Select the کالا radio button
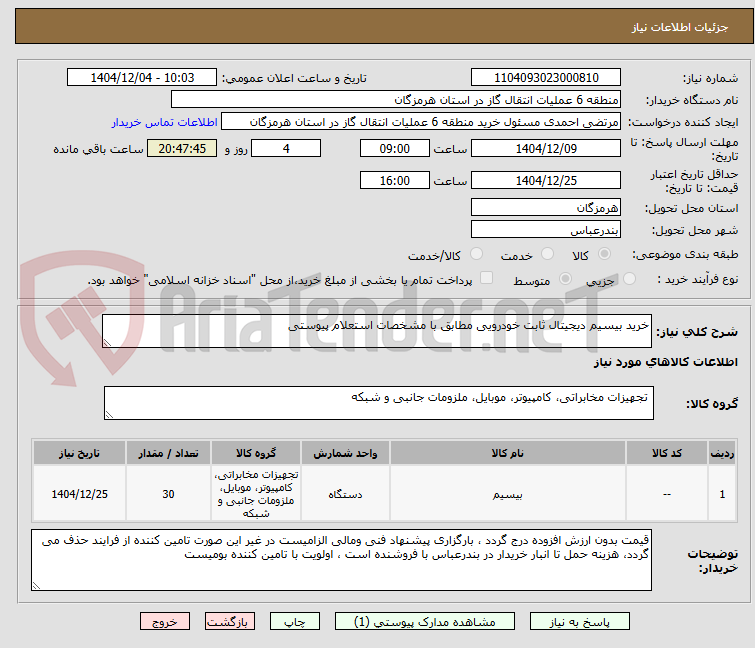Screen dimensions: 755x648 [604, 254]
